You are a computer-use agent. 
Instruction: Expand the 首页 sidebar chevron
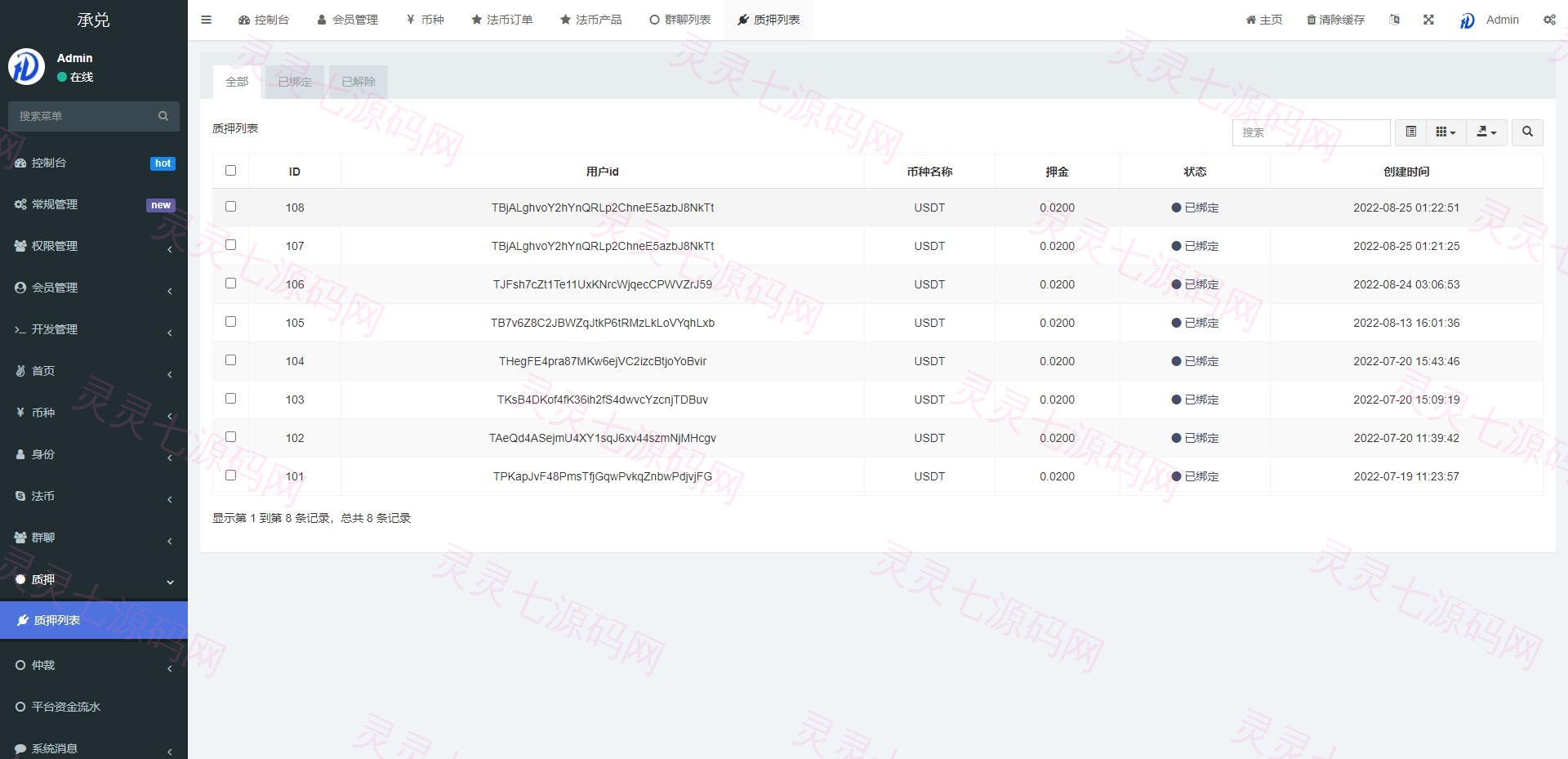170,374
